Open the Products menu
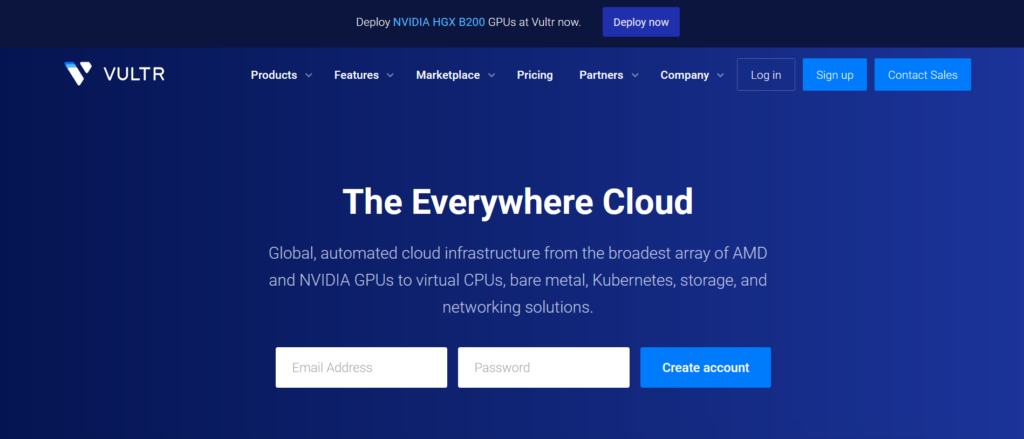This screenshot has height=439, width=1024. pyautogui.click(x=274, y=75)
